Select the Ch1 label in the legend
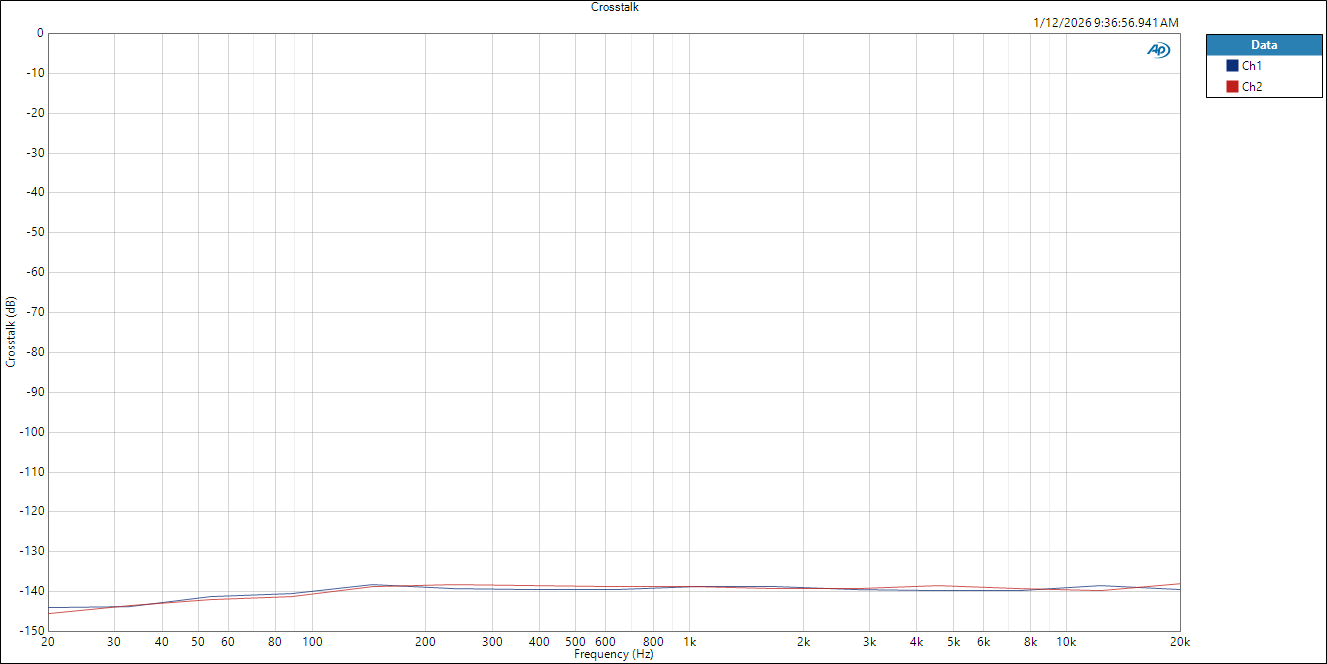 pyautogui.click(x=1252, y=66)
